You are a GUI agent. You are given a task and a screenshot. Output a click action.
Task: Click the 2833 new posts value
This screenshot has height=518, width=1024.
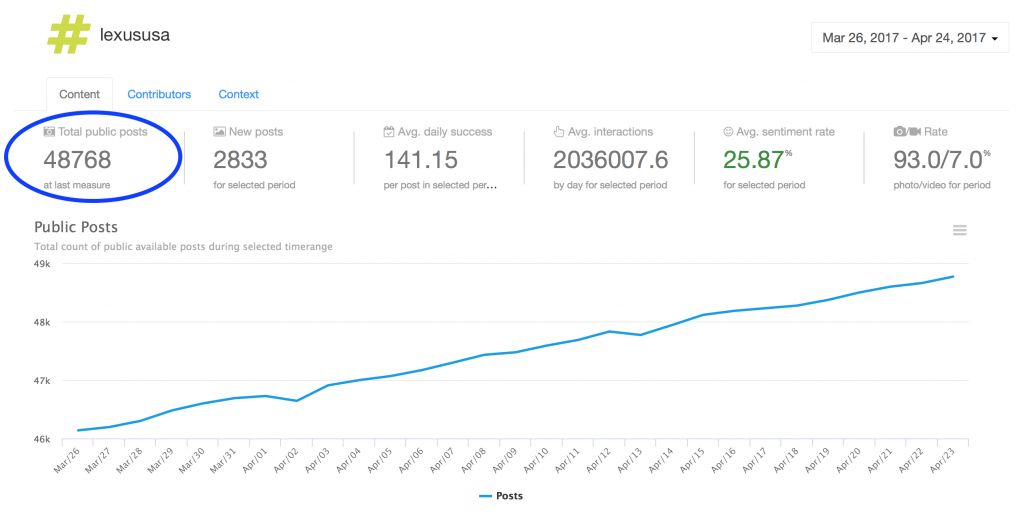click(x=240, y=159)
